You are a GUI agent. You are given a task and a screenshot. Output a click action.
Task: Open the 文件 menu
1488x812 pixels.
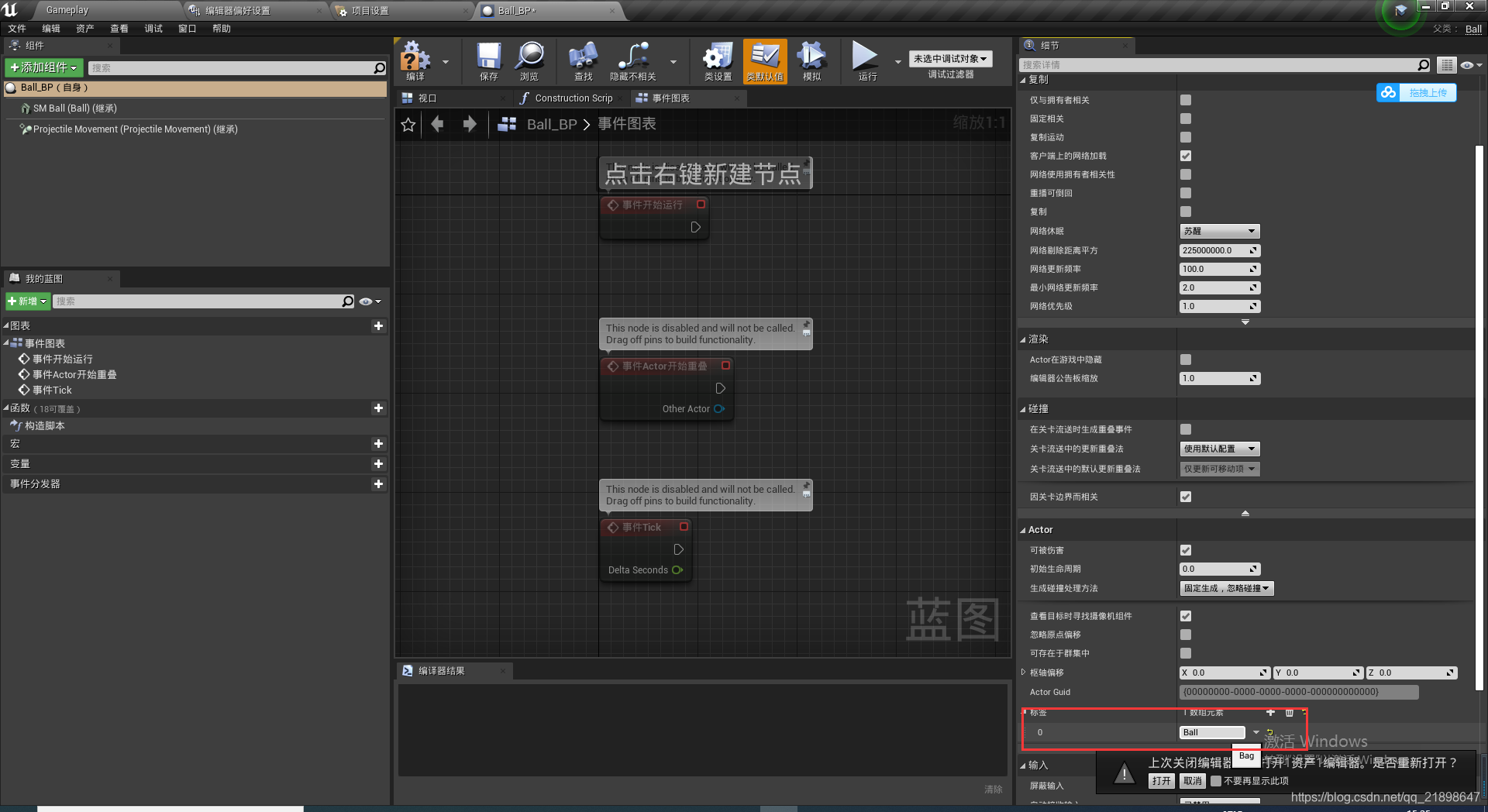(x=17, y=29)
